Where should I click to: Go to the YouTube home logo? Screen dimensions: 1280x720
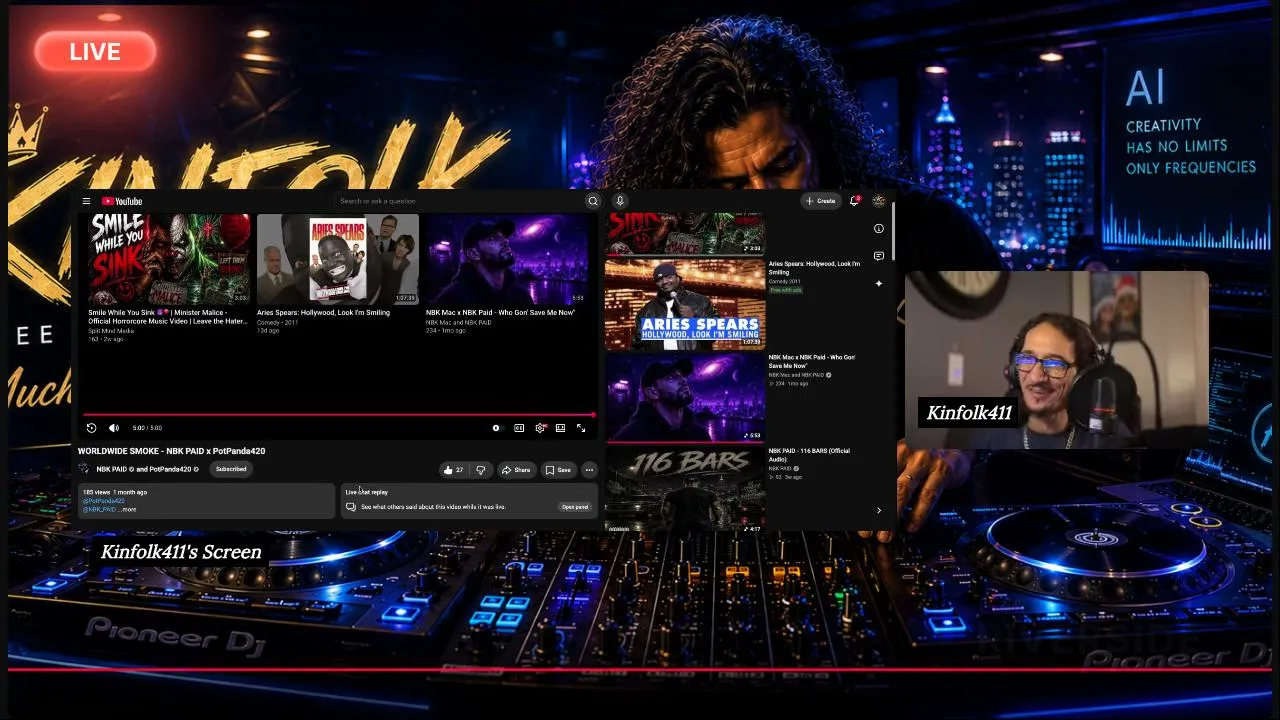click(122, 201)
